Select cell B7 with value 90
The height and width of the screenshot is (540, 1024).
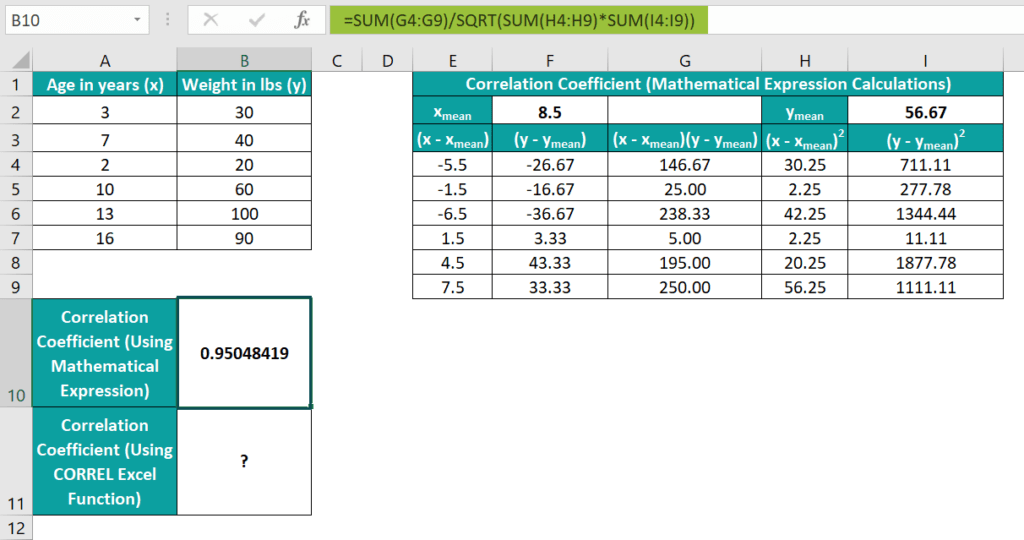click(244, 238)
